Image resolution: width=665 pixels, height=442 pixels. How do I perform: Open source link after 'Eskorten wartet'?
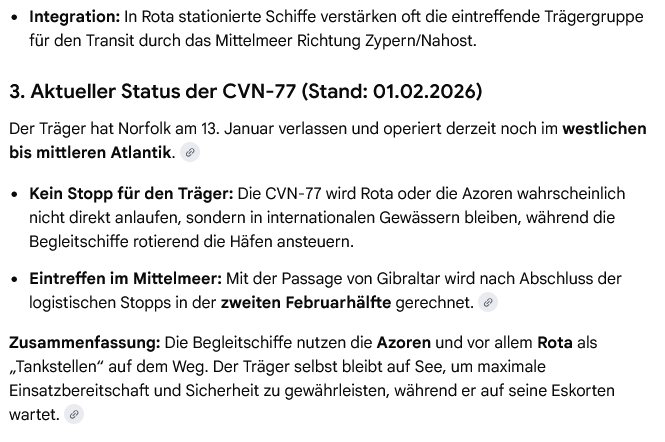point(74,413)
